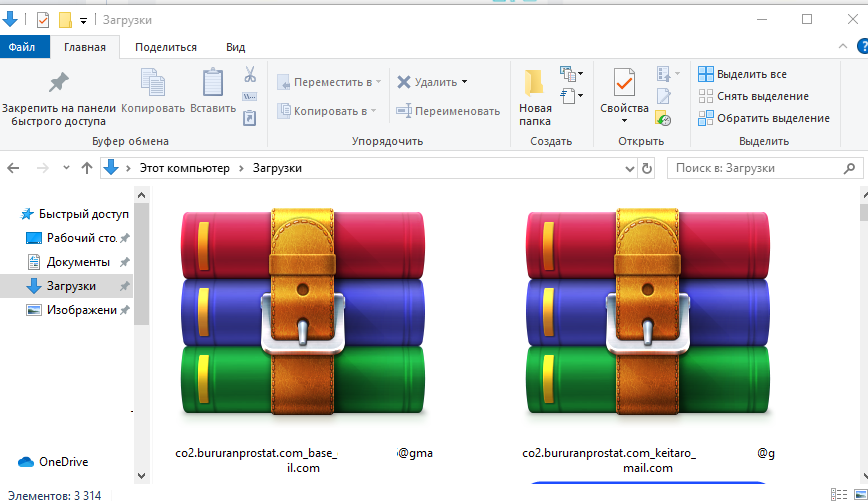Click the Edit icon in Открыть group
Image resolution: width=868 pixels, height=504 pixels.
click(664, 96)
